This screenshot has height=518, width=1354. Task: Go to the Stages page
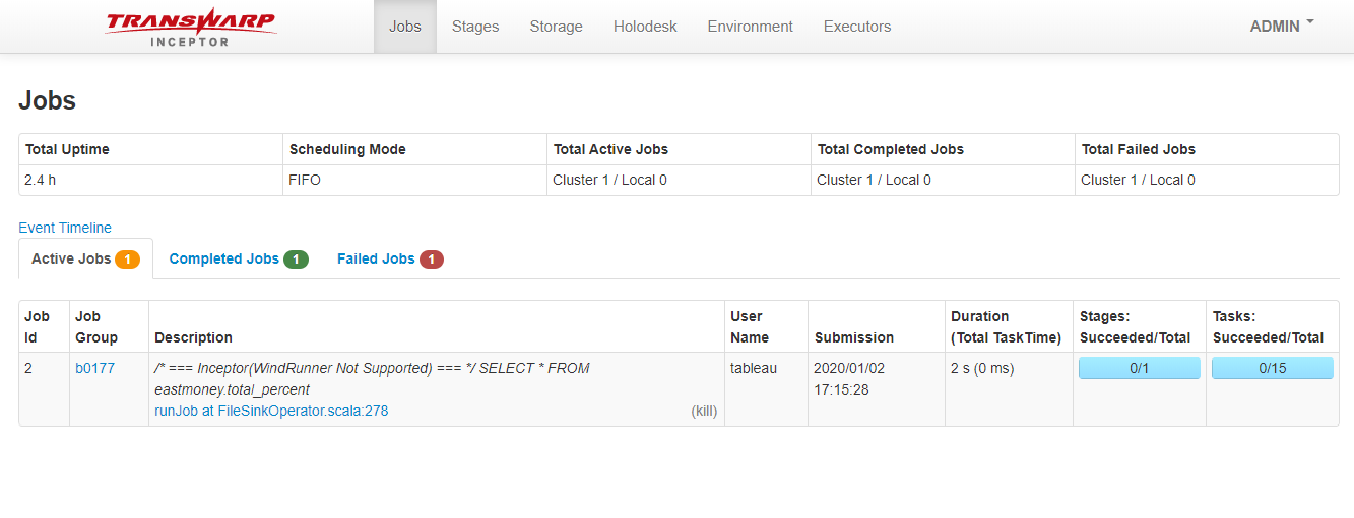point(475,26)
